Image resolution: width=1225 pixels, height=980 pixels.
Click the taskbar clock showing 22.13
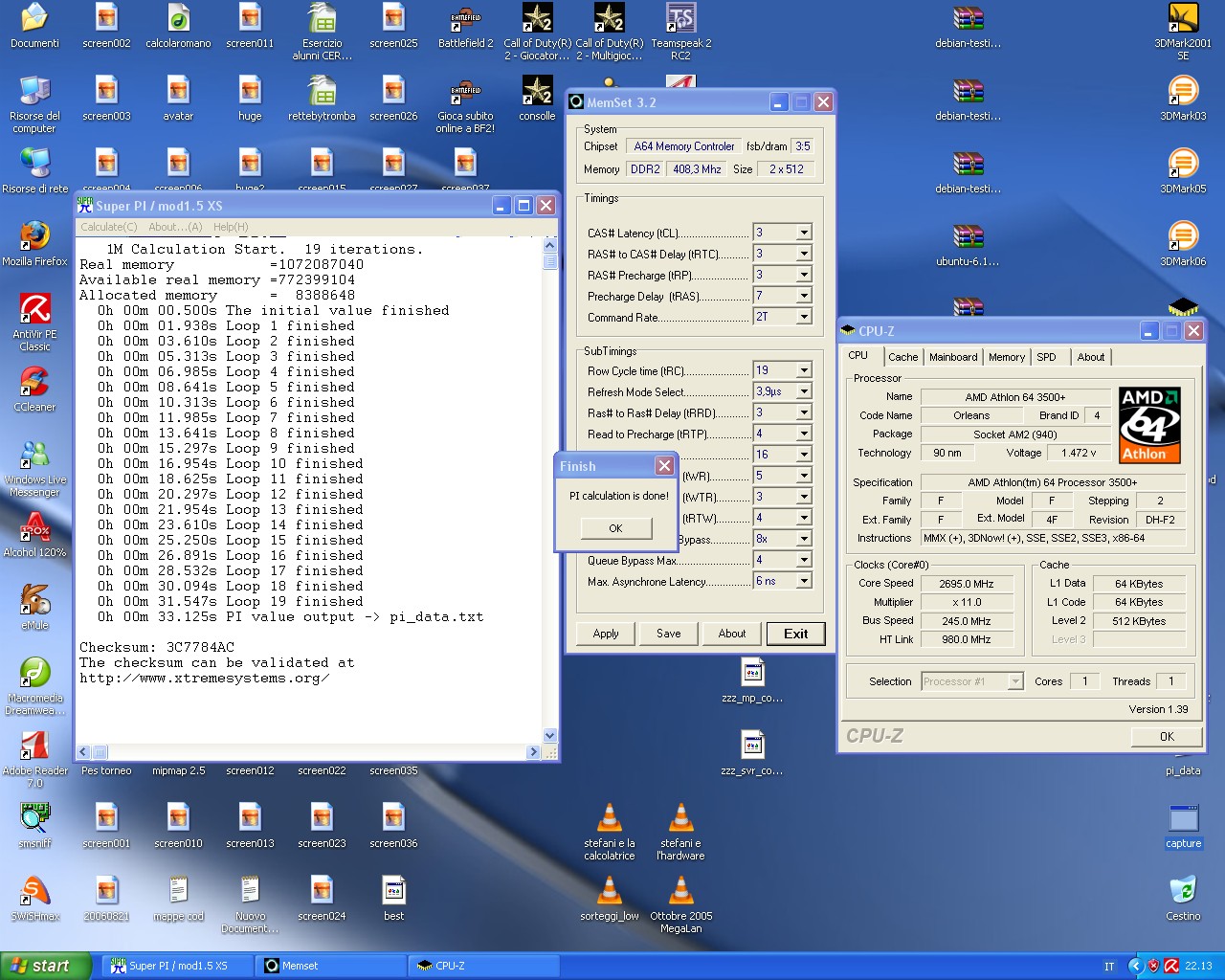[1198, 966]
